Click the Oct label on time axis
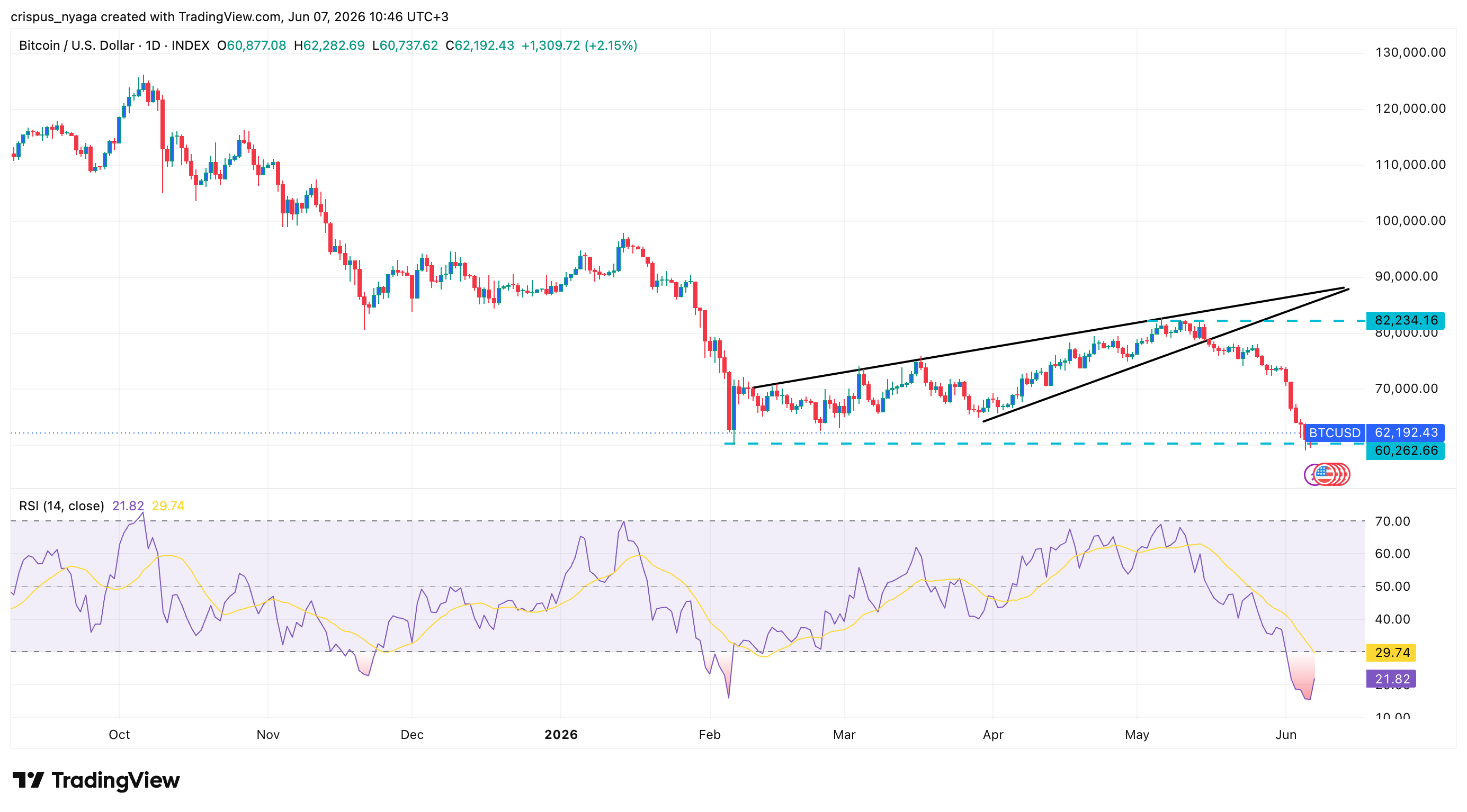The image size is (1467, 812). pos(119,735)
